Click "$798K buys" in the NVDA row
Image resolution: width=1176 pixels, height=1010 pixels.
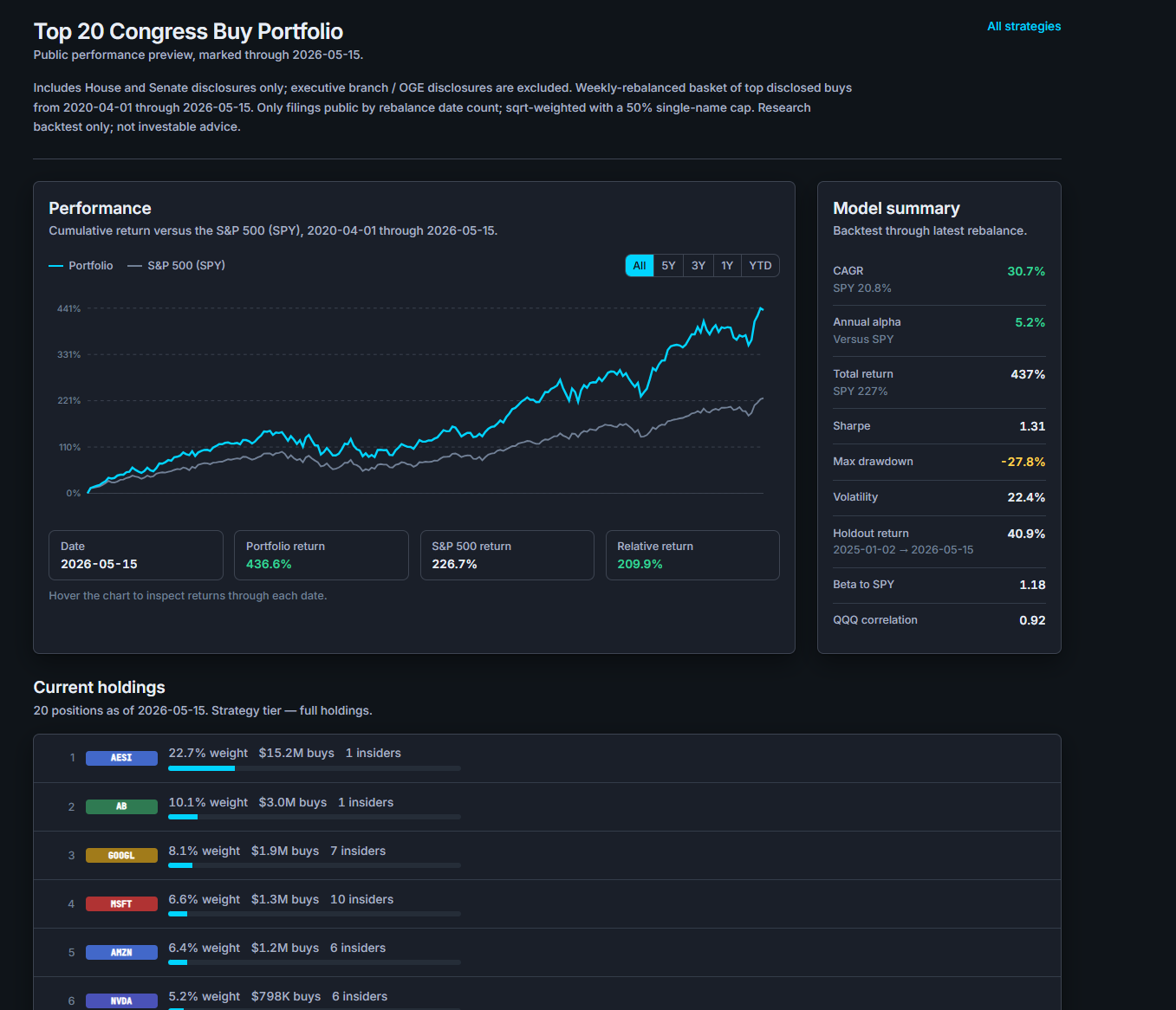click(x=286, y=996)
